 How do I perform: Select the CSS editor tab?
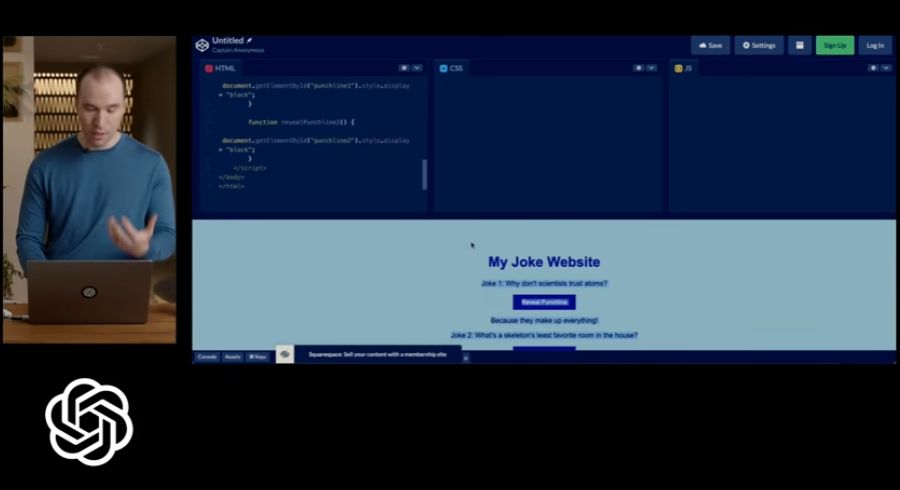coord(451,68)
